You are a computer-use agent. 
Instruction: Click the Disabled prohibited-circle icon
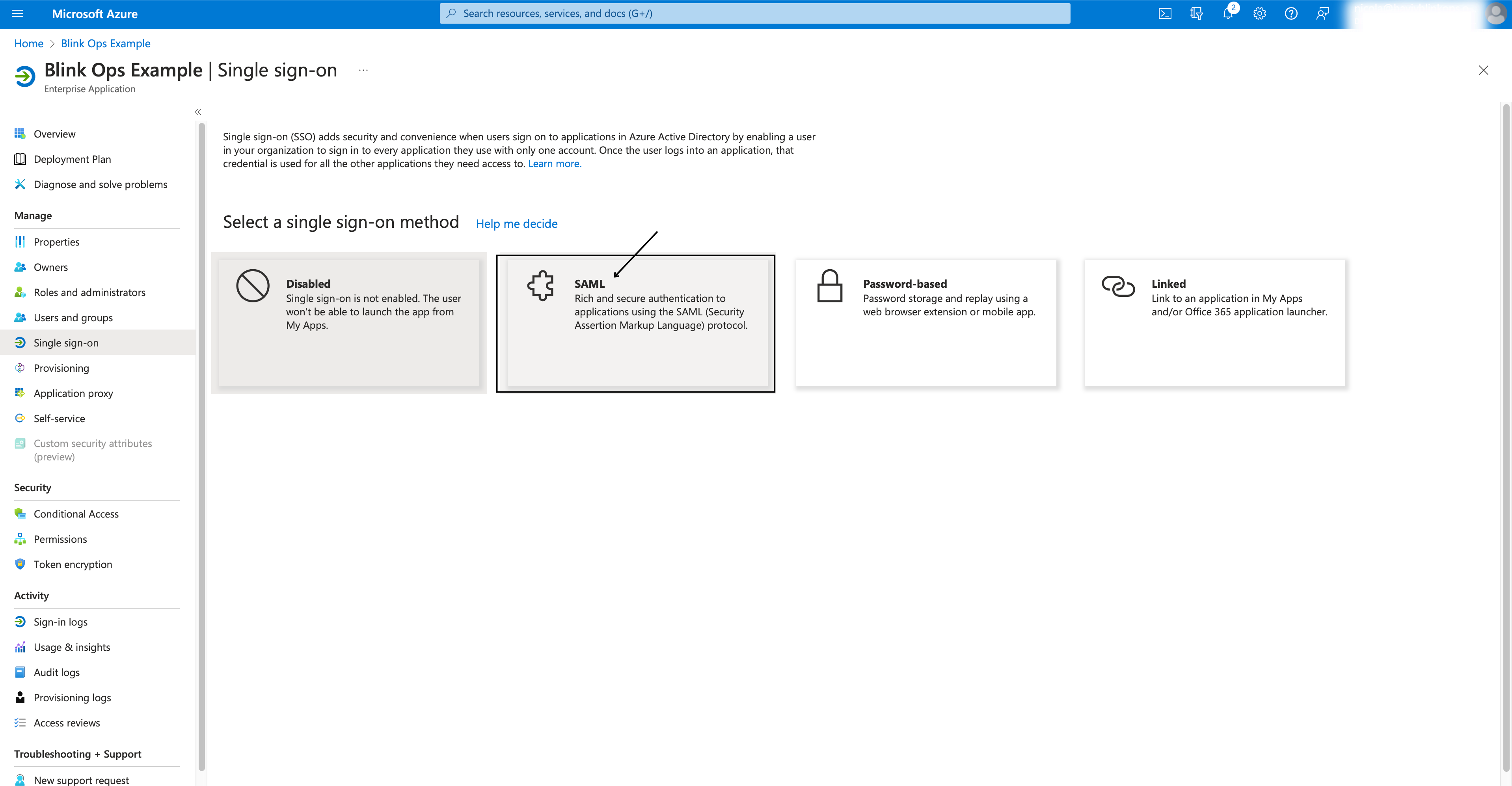(x=253, y=285)
